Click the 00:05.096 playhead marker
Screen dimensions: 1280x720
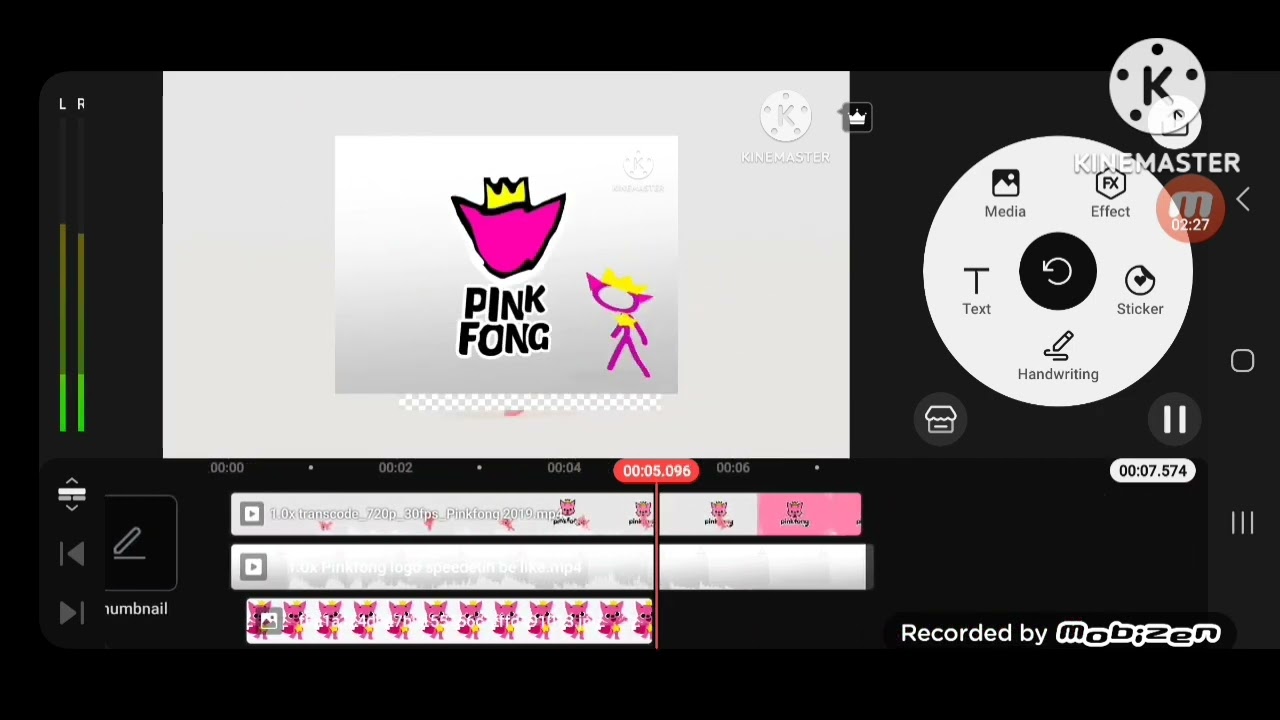(x=656, y=471)
